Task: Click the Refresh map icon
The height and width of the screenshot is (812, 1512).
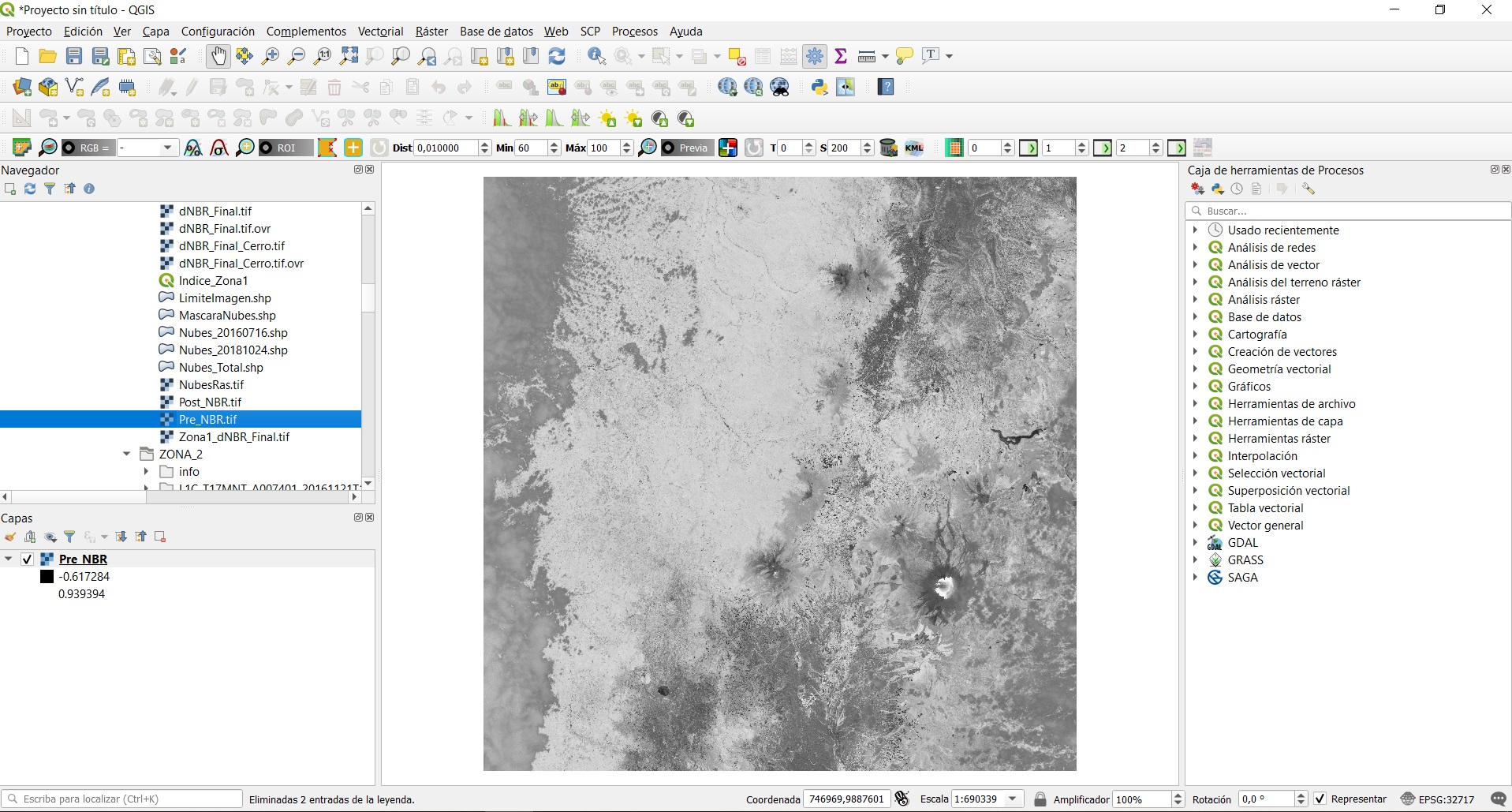Action: click(557, 56)
